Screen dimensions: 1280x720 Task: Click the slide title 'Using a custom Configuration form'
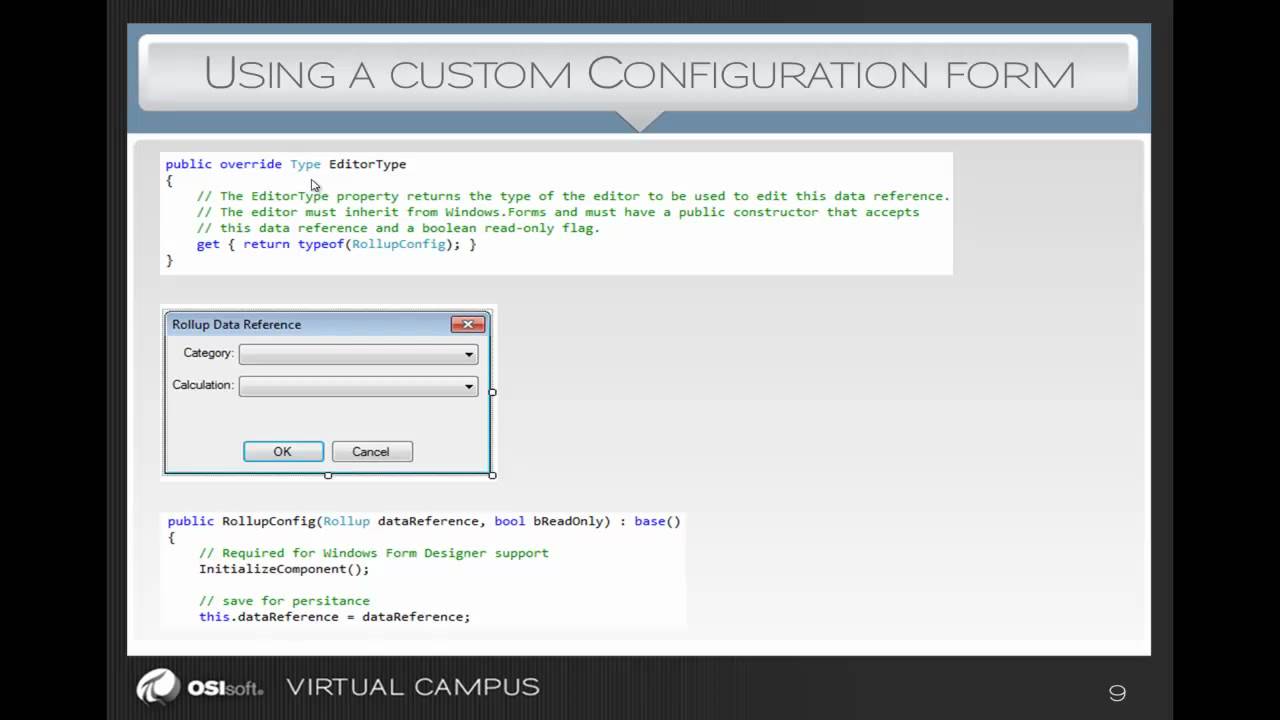(639, 73)
